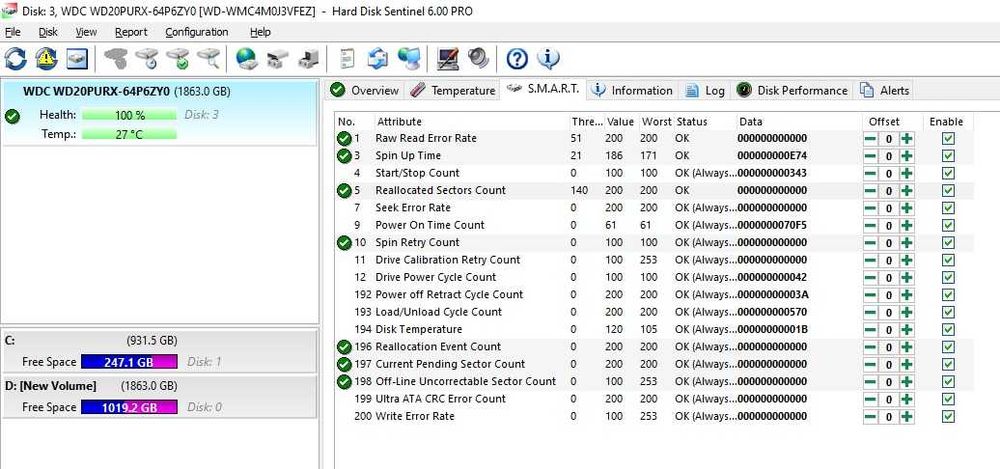Click the globe and monitor toolbar icon
1000x469 pixels.
409,59
